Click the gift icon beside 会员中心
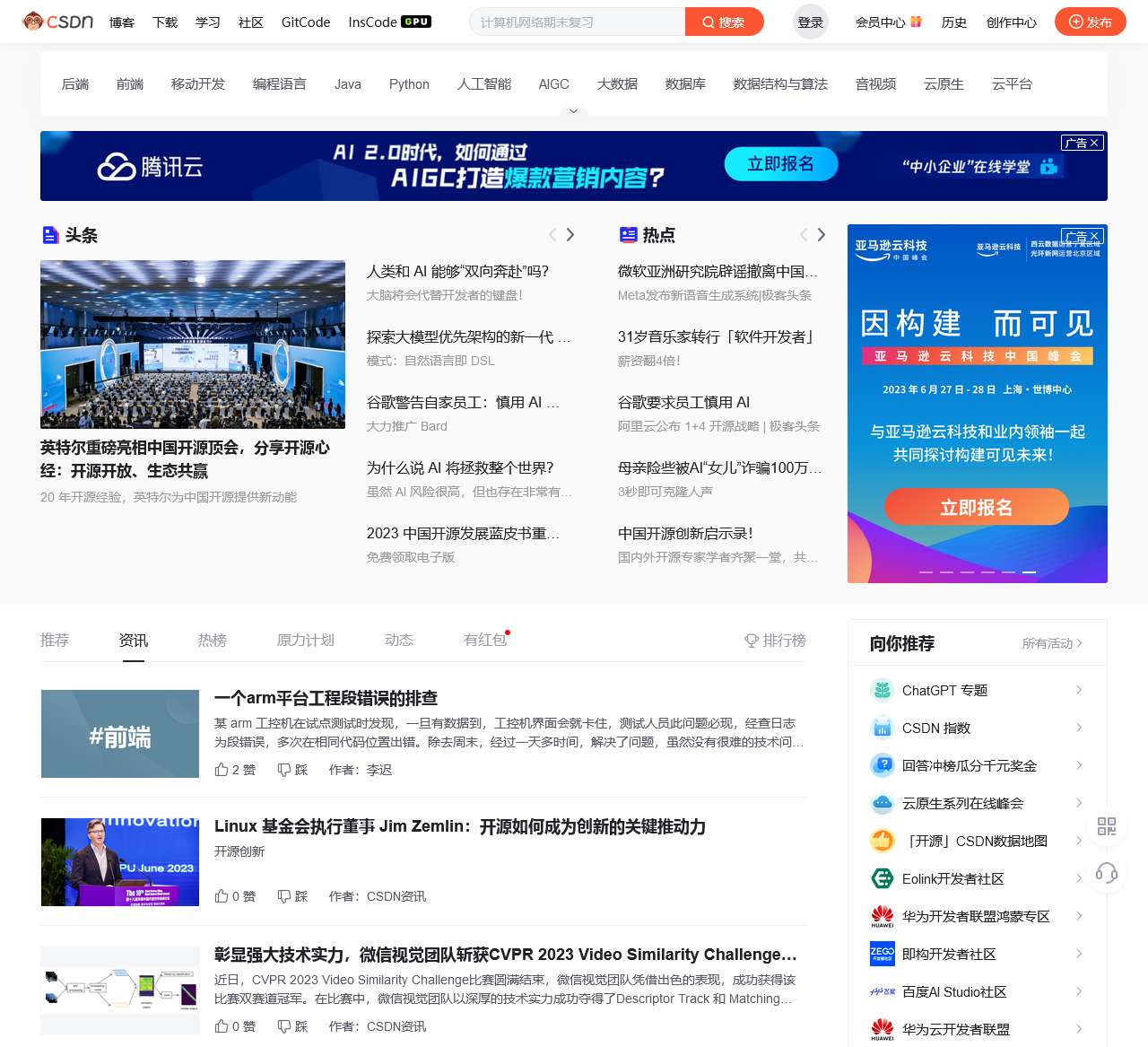 [x=915, y=22]
